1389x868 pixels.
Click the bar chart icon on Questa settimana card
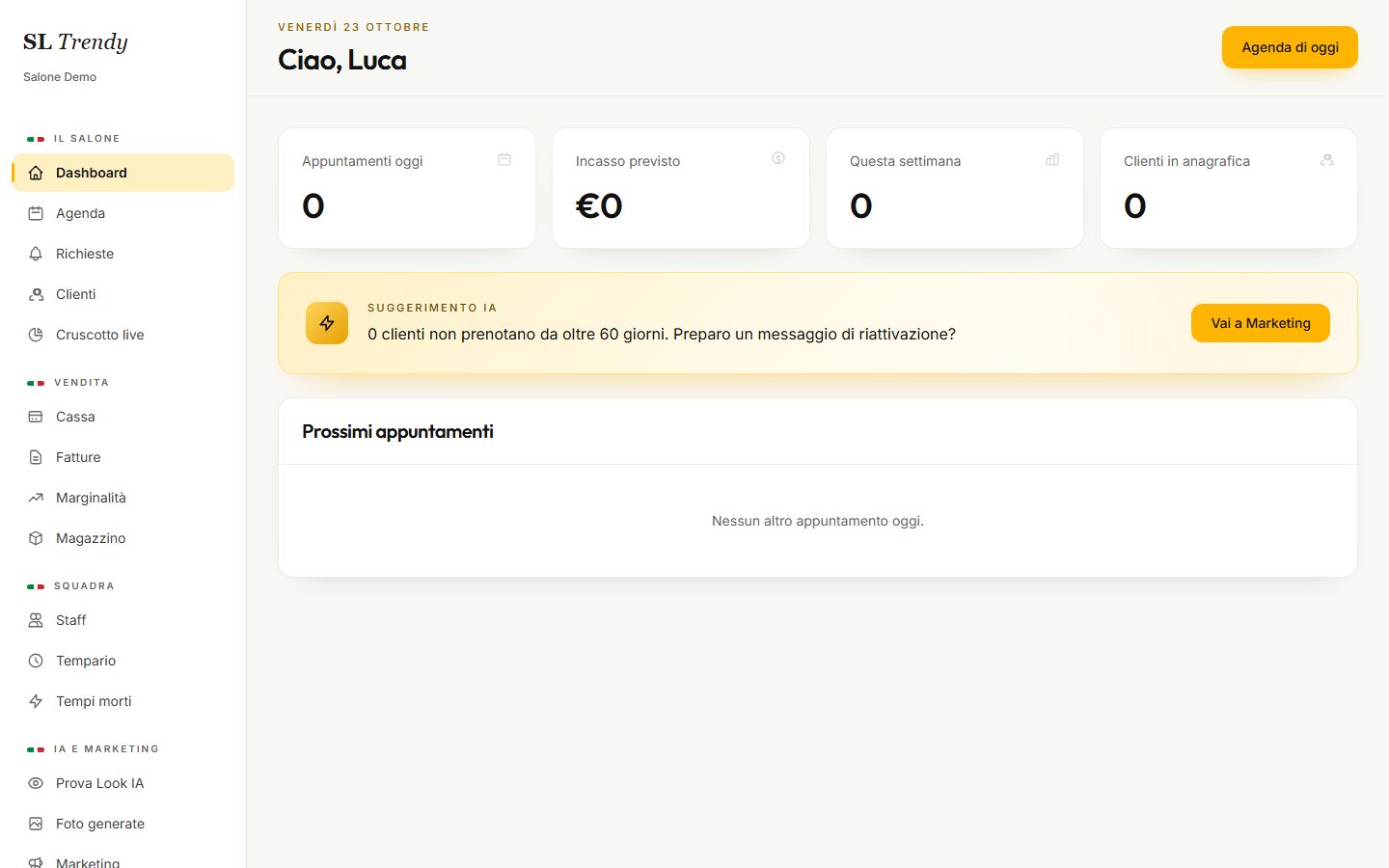[x=1052, y=159]
